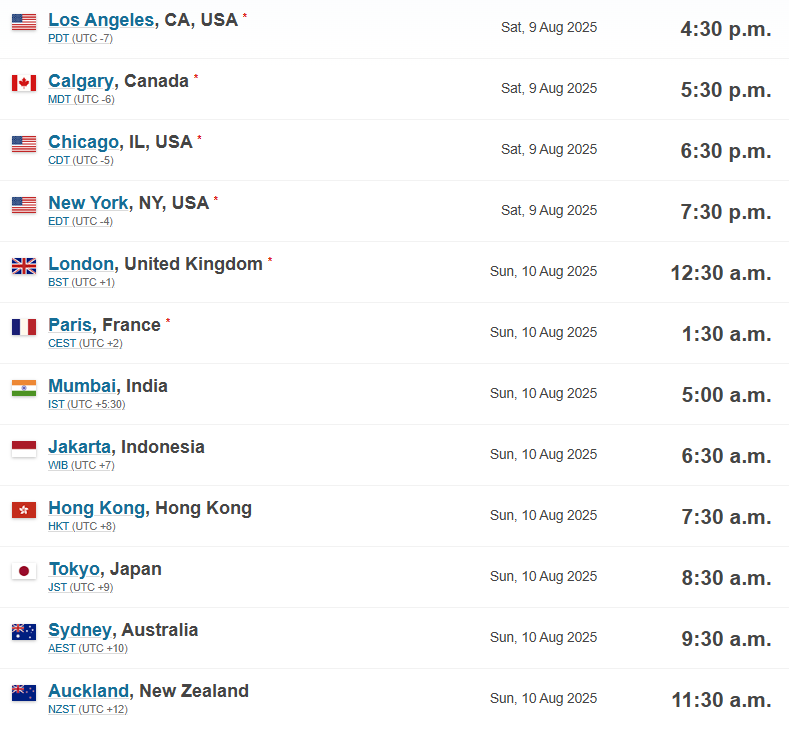789x739 pixels.
Task: Click the Hong Kong flag icon
Action: (x=24, y=510)
